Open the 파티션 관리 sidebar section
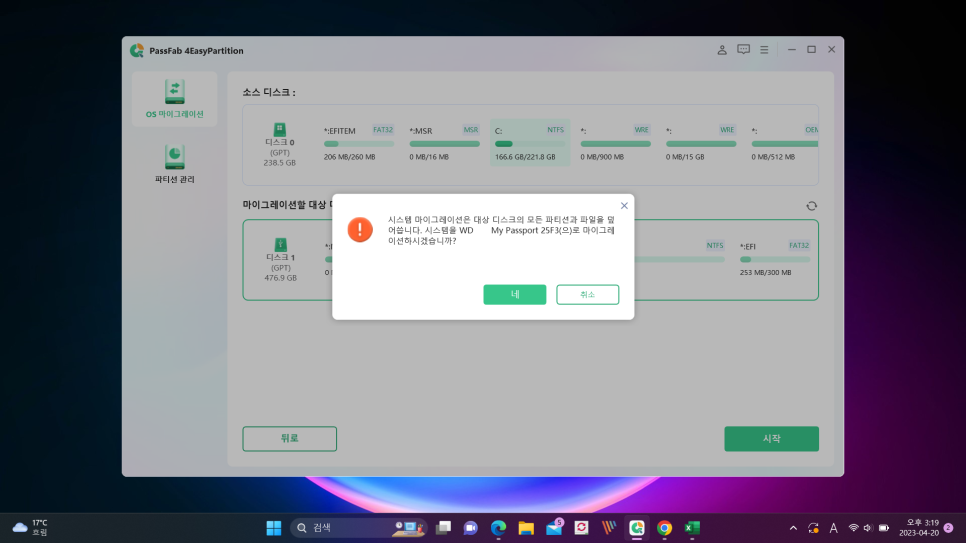This screenshot has height=543, width=966. [174, 164]
